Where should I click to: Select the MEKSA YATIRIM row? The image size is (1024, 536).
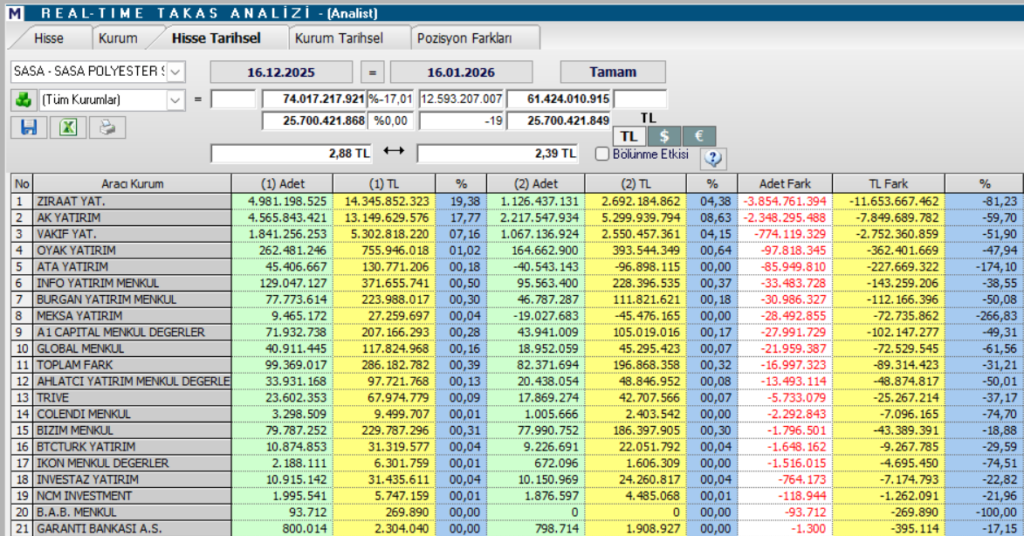pos(516,316)
